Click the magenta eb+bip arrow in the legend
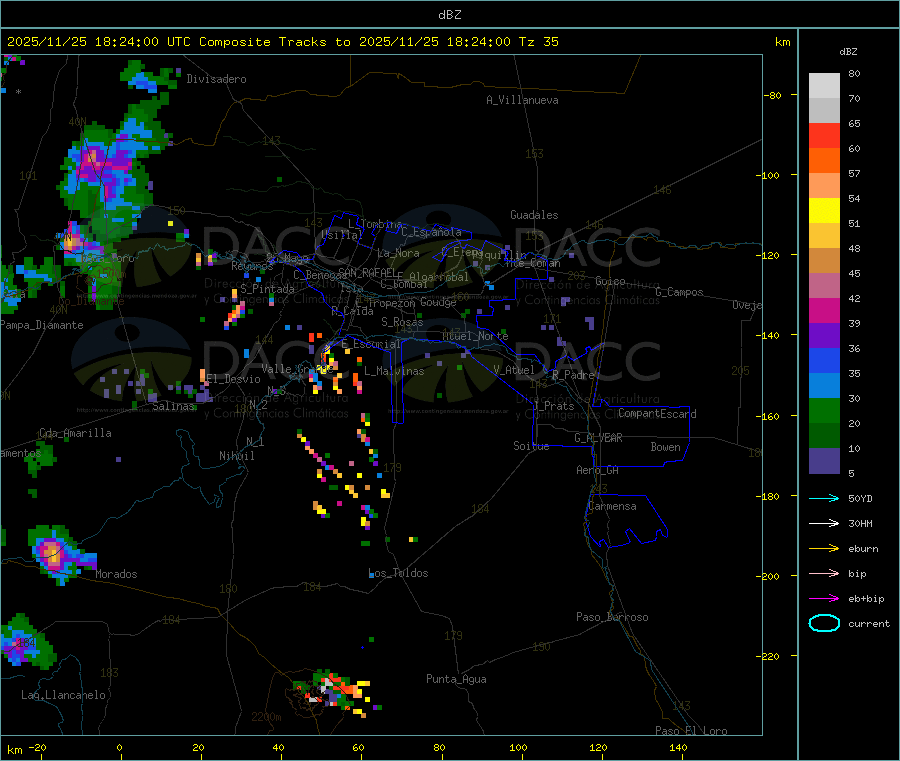900x761 pixels. [824, 599]
